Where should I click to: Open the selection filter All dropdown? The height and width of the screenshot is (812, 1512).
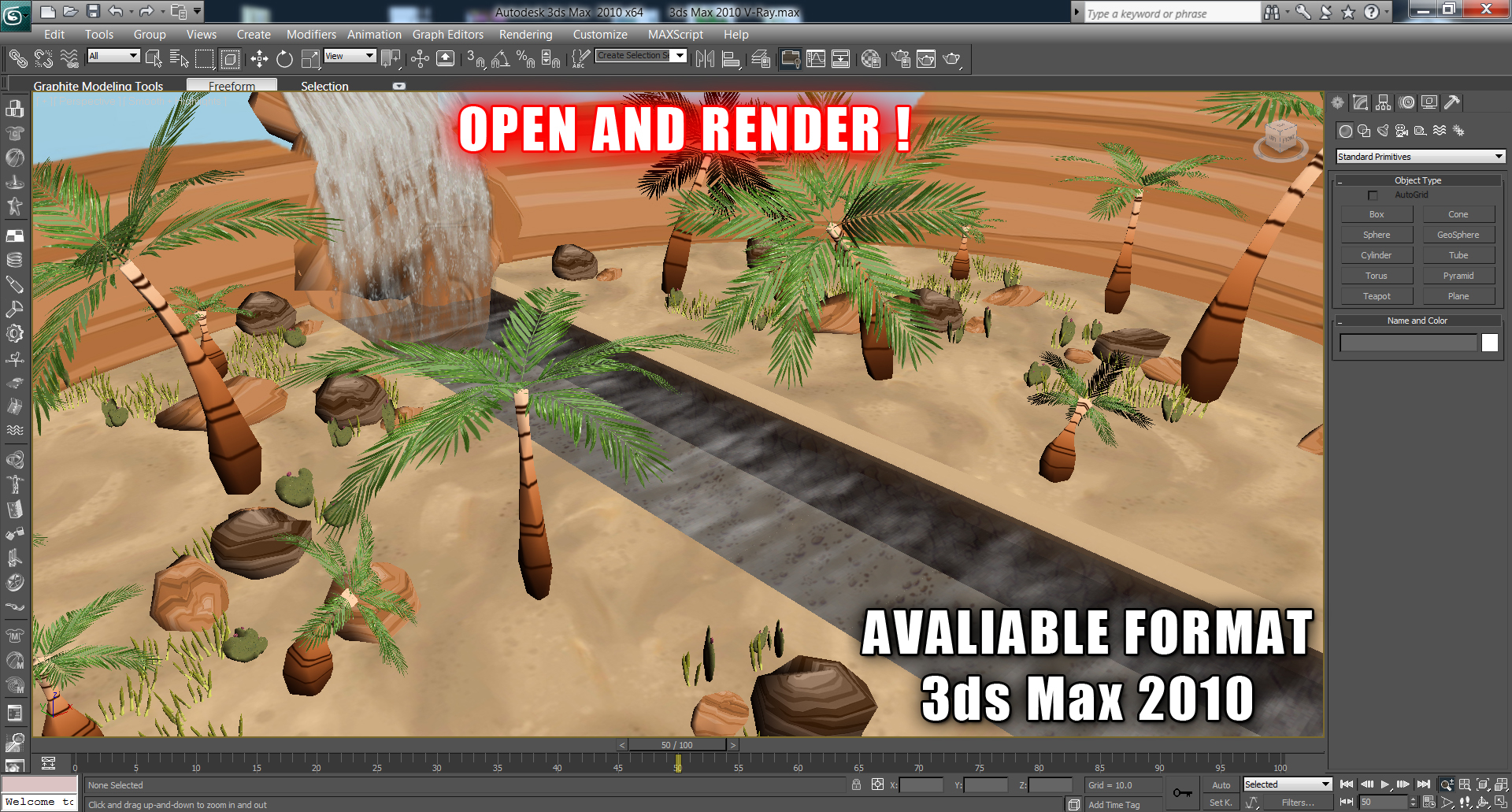[113, 56]
